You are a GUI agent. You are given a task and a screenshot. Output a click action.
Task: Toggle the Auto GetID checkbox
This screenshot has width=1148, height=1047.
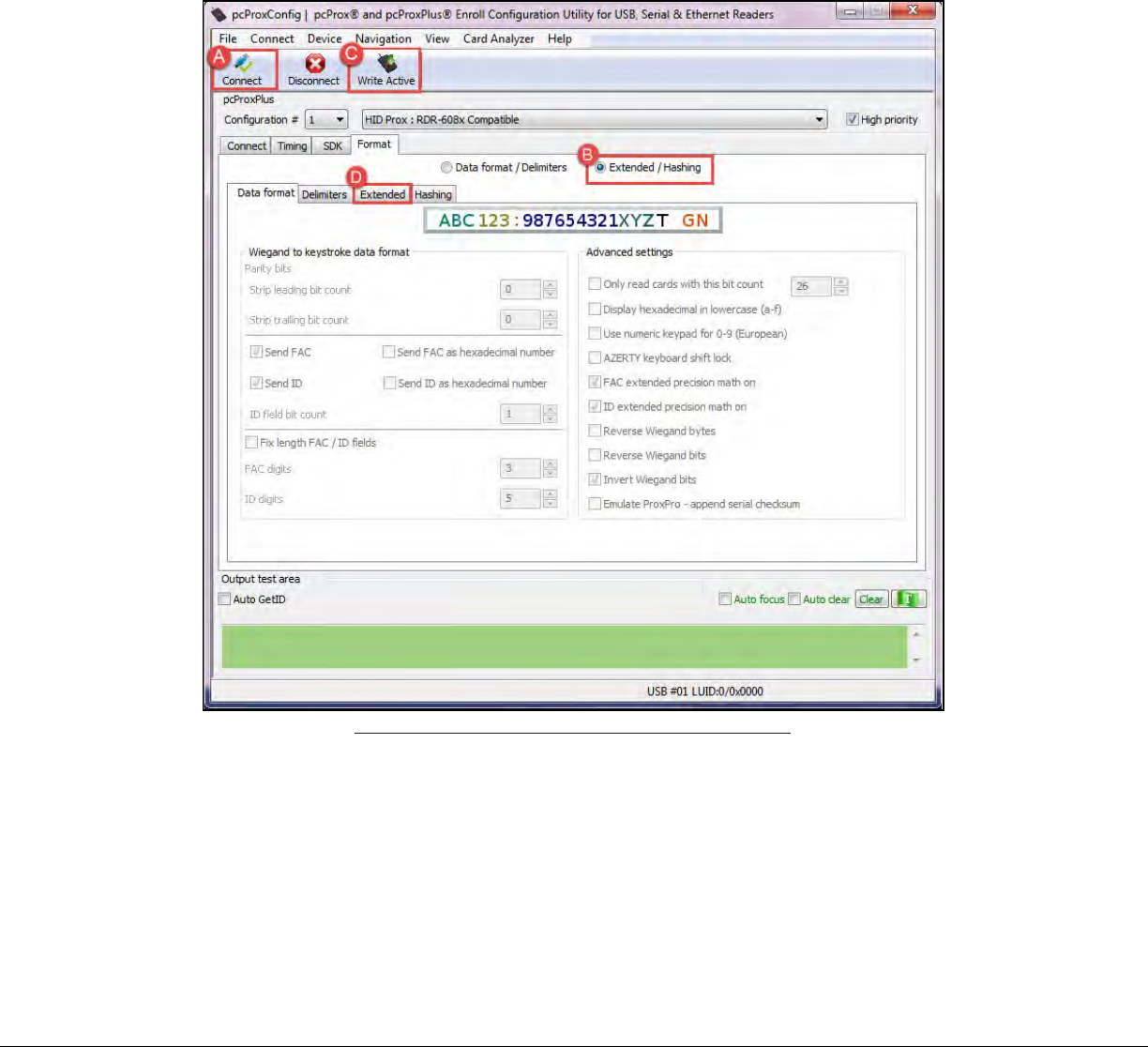[x=225, y=599]
